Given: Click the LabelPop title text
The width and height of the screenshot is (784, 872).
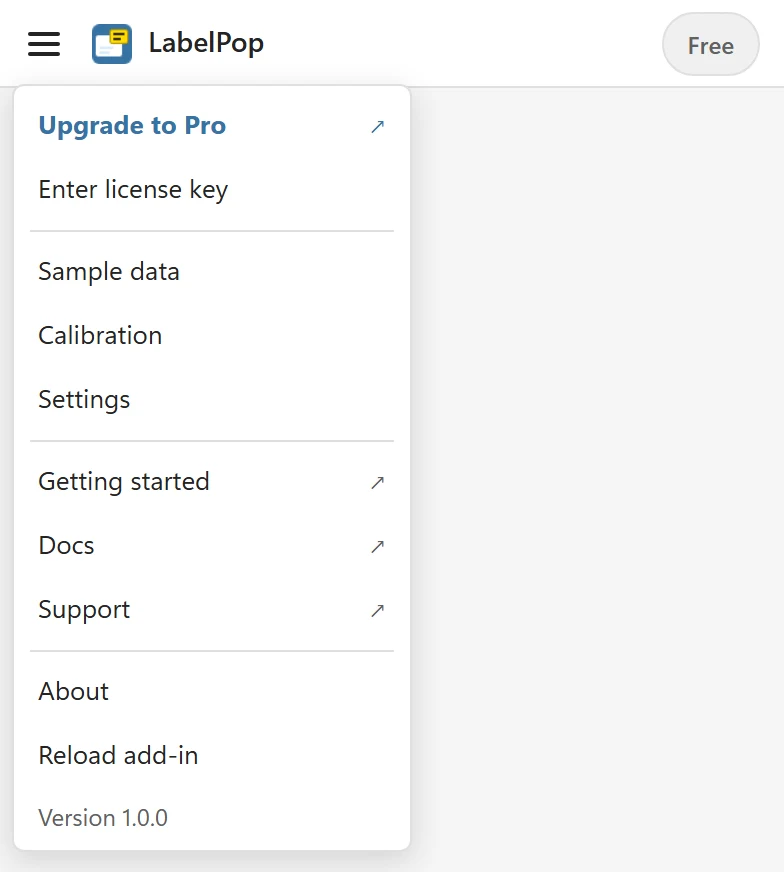Looking at the screenshot, I should tap(206, 43).
